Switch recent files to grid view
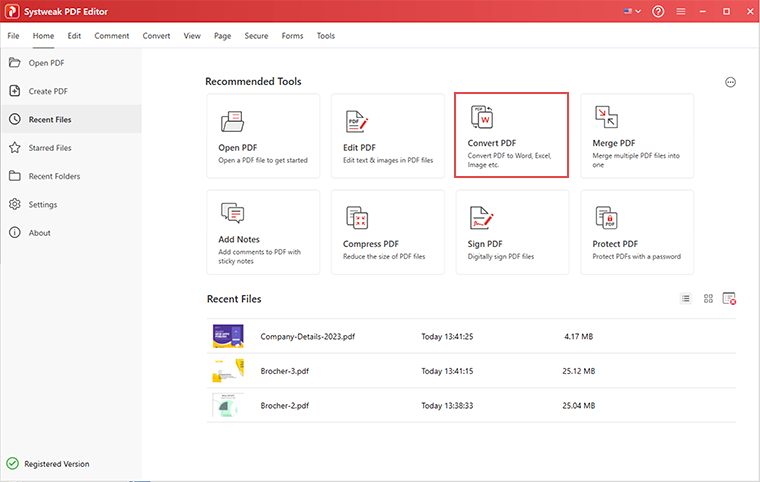 pos(708,299)
